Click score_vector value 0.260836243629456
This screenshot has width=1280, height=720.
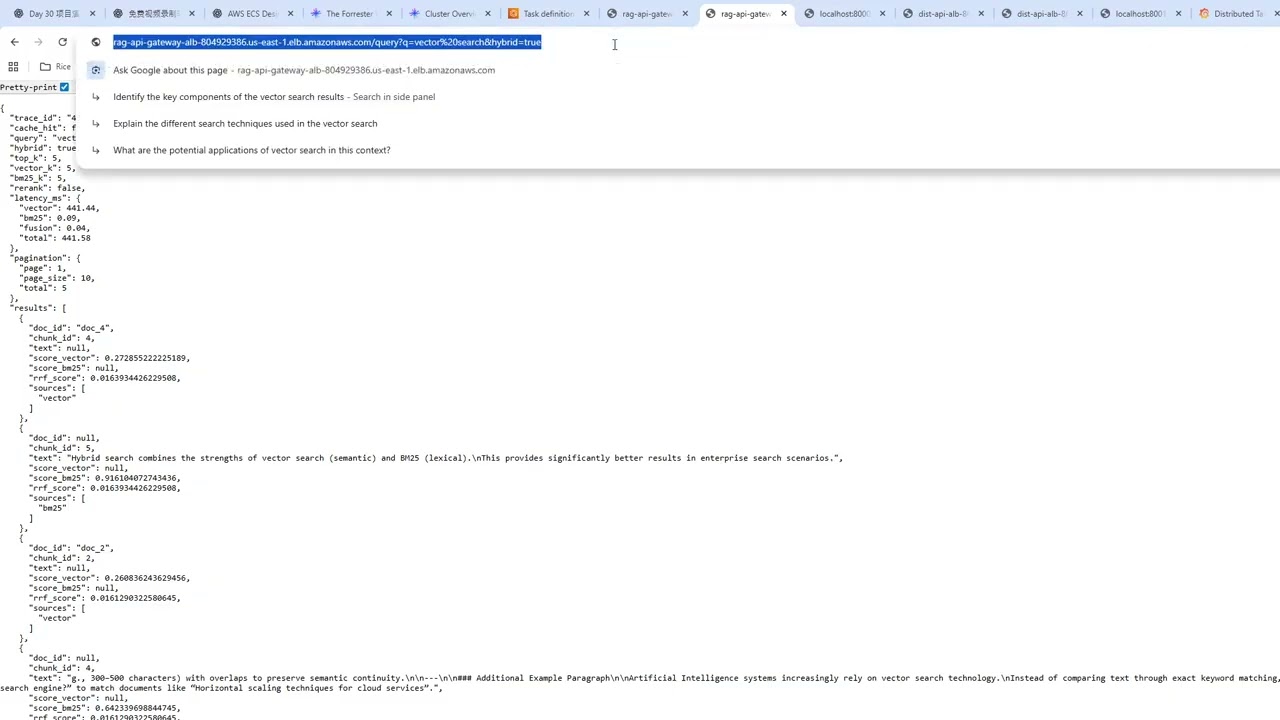(x=147, y=578)
